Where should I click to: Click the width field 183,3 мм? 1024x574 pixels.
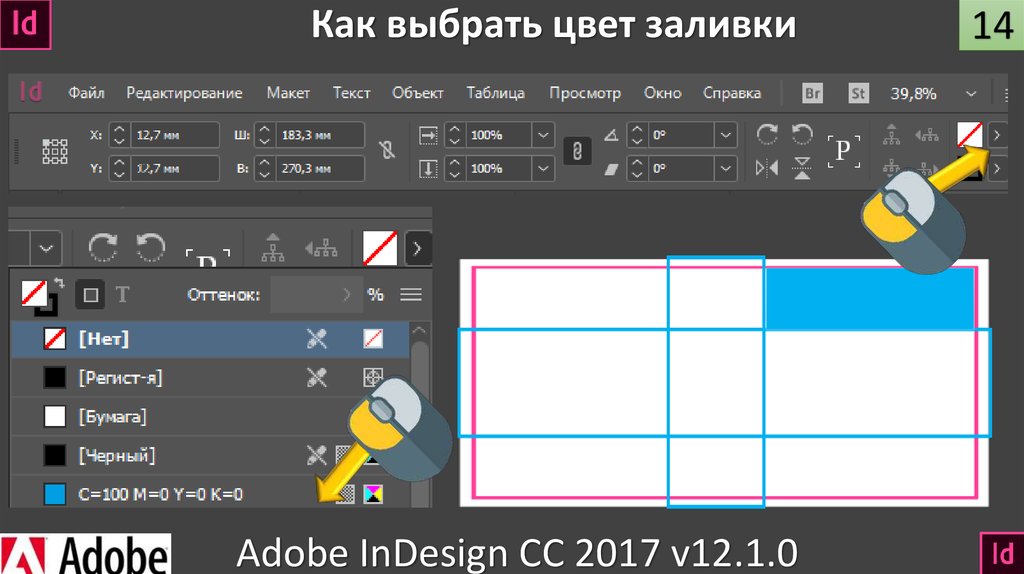(x=319, y=135)
